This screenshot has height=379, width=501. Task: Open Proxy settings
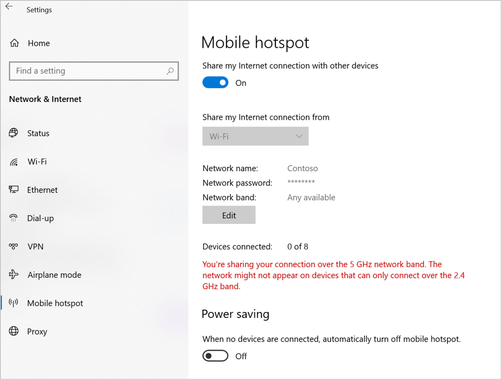click(x=37, y=332)
